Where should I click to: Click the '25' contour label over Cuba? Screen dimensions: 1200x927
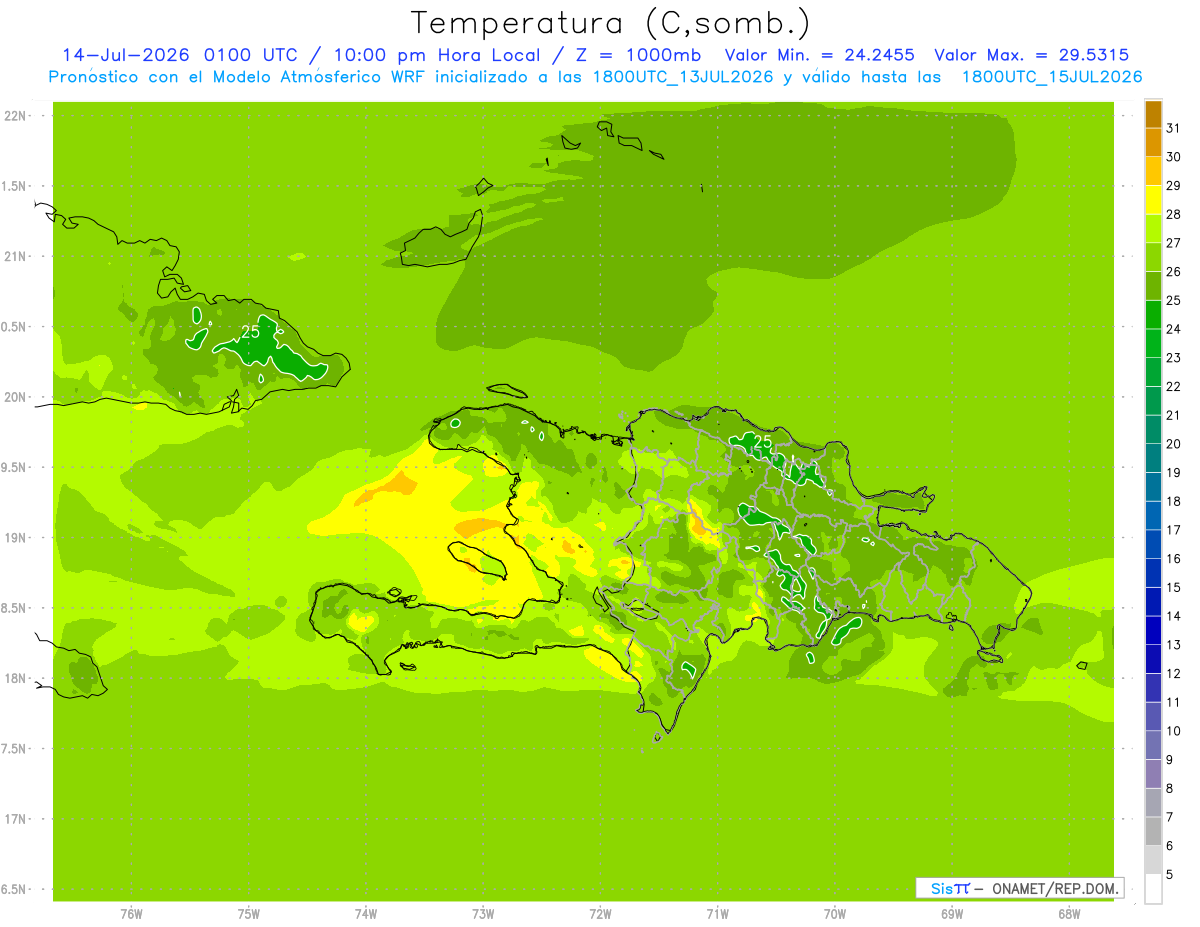pyautogui.click(x=250, y=332)
